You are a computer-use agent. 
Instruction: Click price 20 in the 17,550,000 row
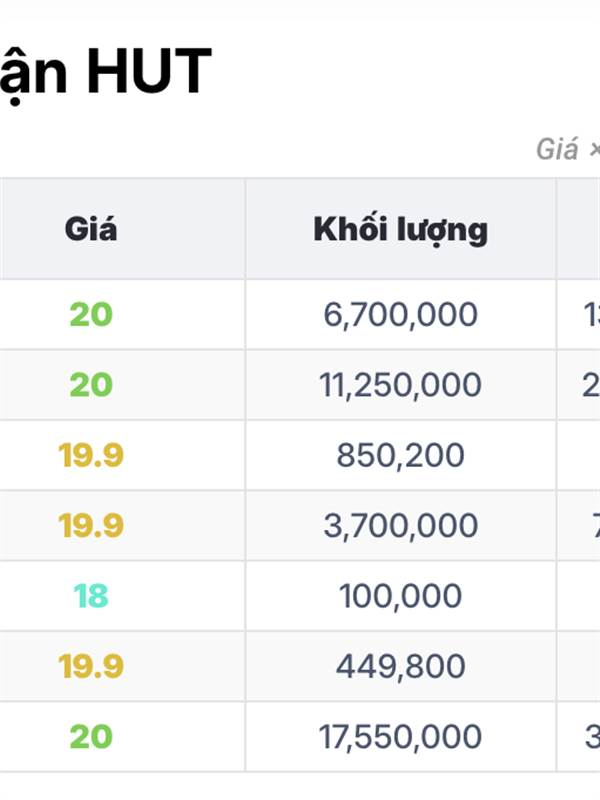tap(91, 737)
